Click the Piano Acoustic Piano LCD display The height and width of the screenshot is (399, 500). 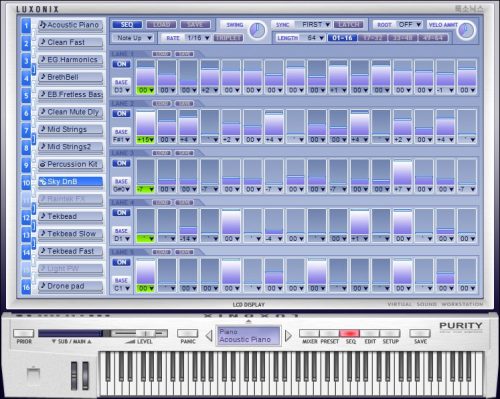coord(248,336)
